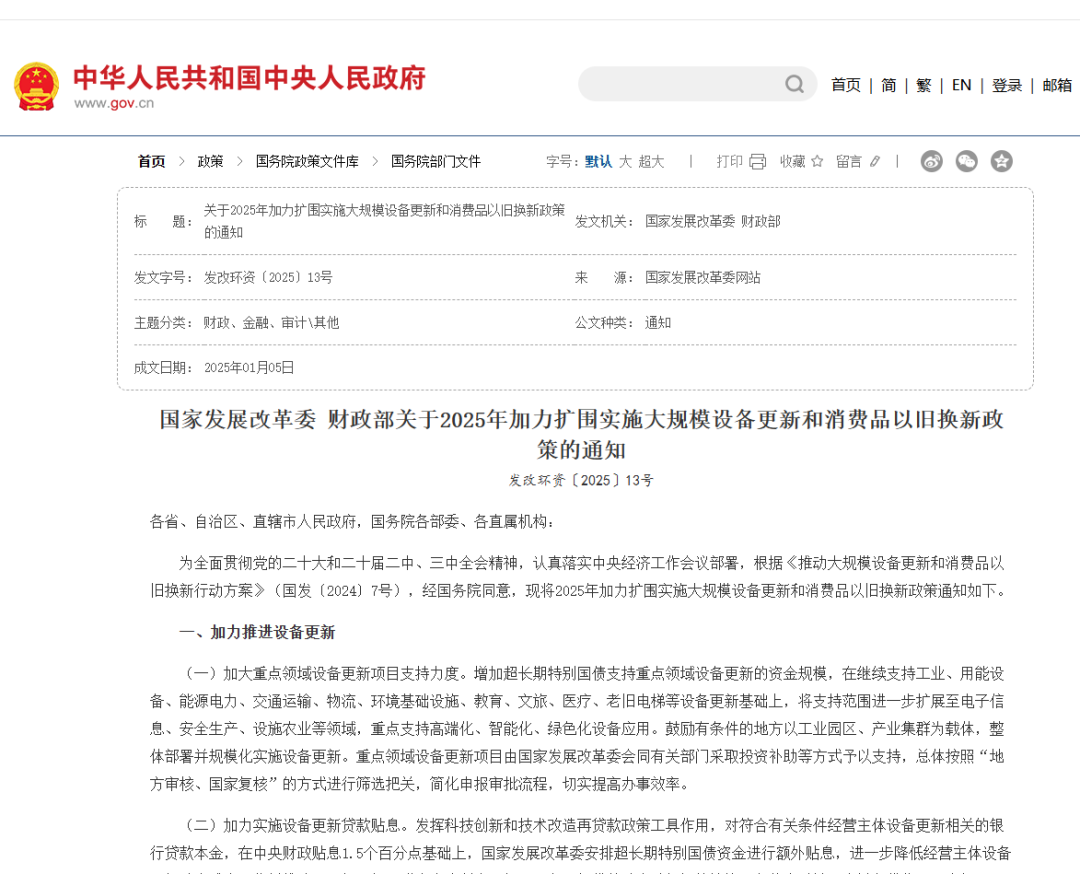Share the page to WeChat
The width and height of the screenshot is (1080, 874).
(x=966, y=161)
